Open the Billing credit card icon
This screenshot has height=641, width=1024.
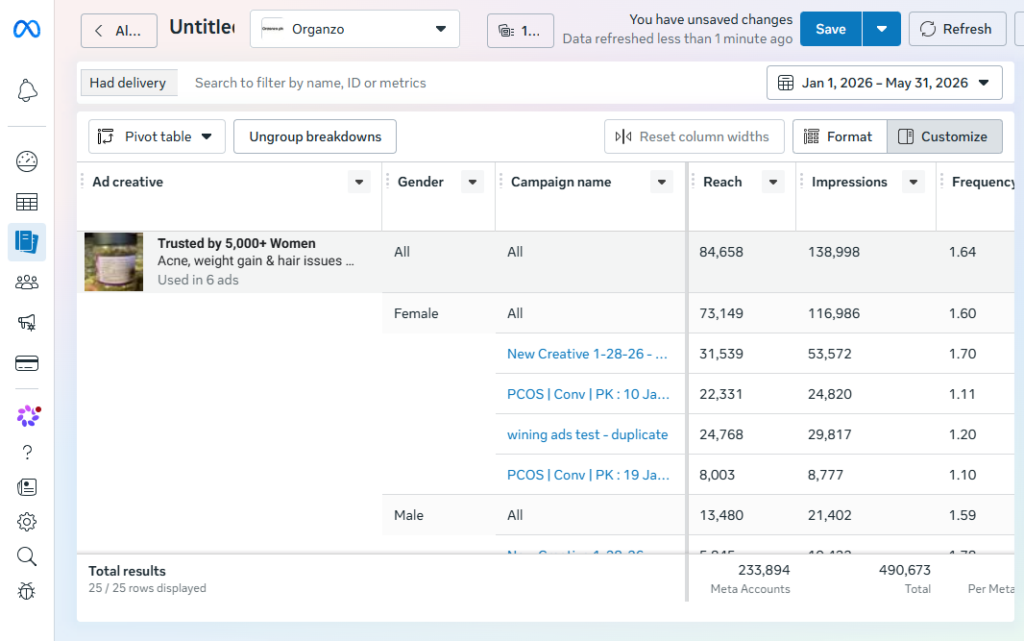(x=27, y=363)
